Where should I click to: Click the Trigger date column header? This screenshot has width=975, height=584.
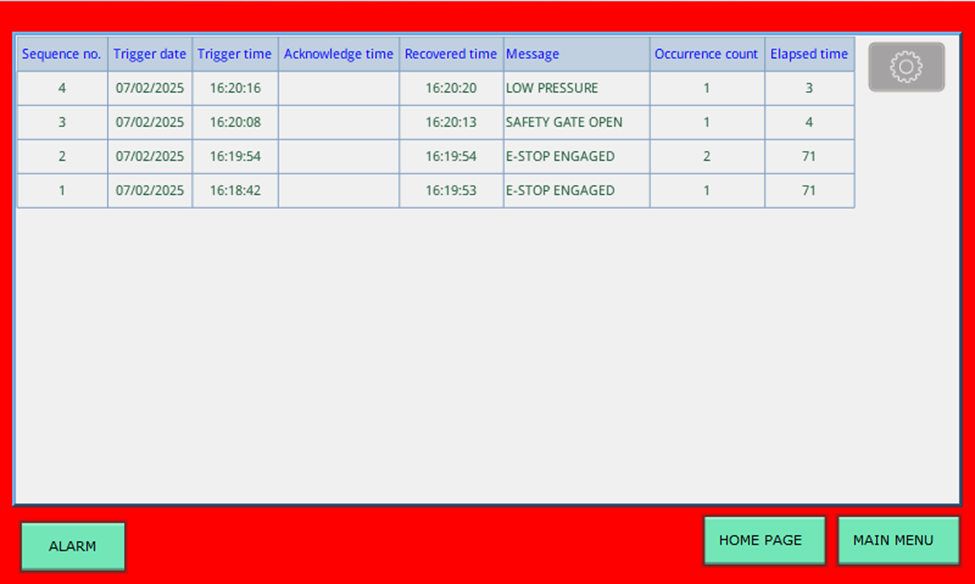click(x=150, y=54)
